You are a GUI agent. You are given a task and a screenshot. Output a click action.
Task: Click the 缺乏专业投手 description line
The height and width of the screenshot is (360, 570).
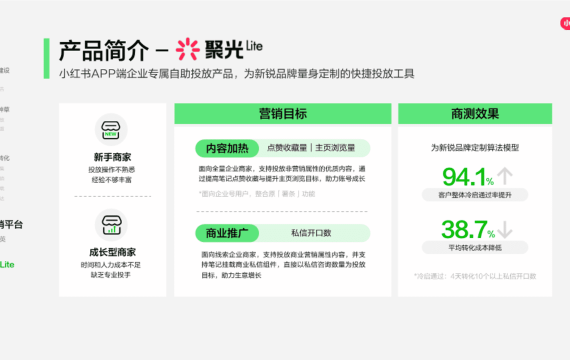[111, 275]
